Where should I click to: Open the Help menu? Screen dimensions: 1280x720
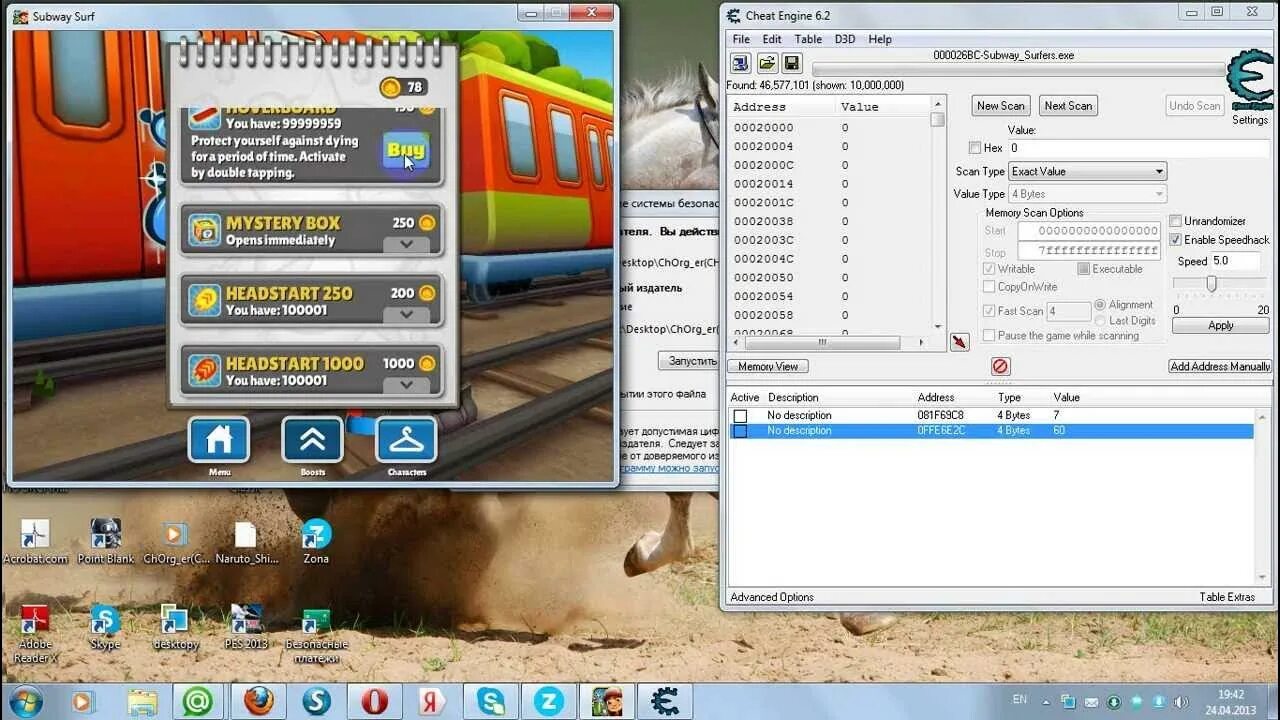click(880, 39)
